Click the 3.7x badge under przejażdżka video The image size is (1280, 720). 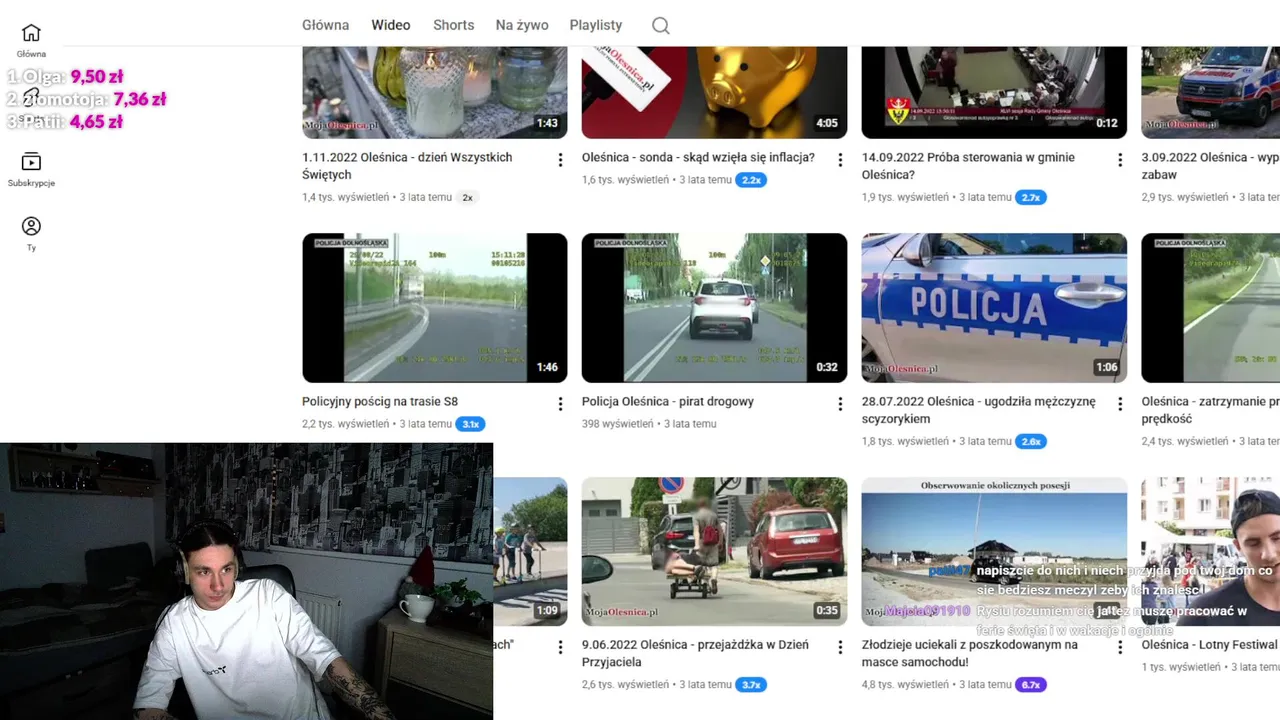click(751, 685)
